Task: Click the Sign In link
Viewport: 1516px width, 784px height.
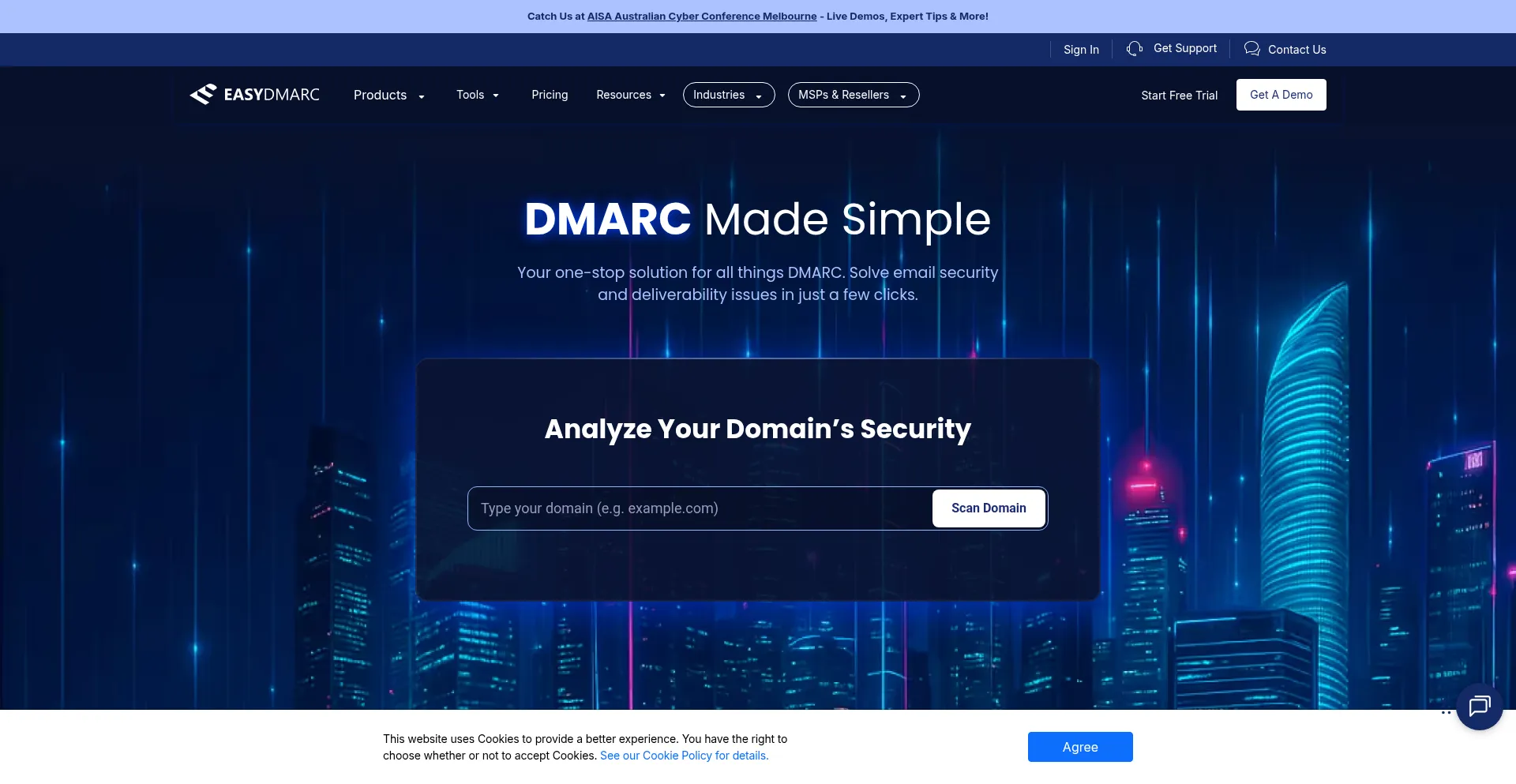Action: coord(1080,50)
